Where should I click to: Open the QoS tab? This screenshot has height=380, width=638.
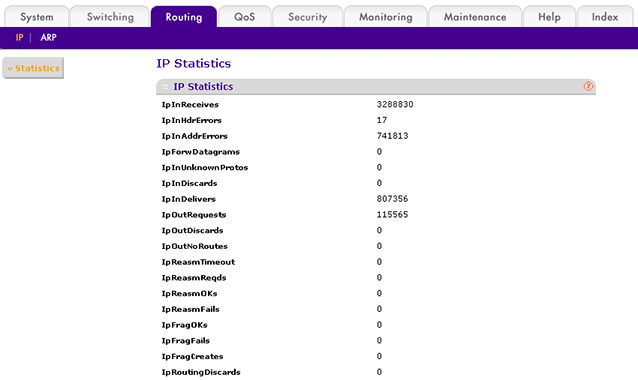point(245,17)
